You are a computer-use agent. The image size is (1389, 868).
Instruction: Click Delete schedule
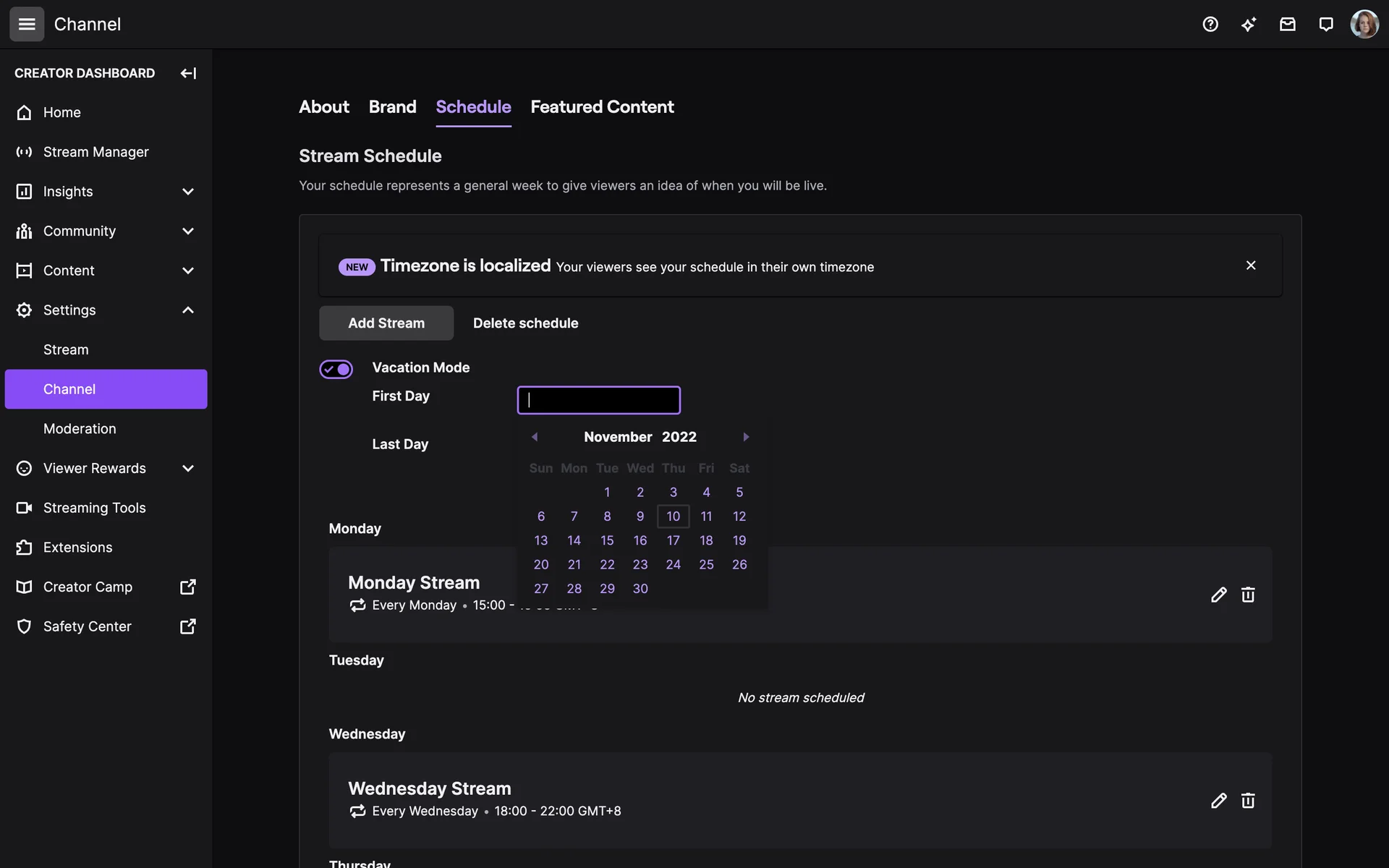pos(525,323)
